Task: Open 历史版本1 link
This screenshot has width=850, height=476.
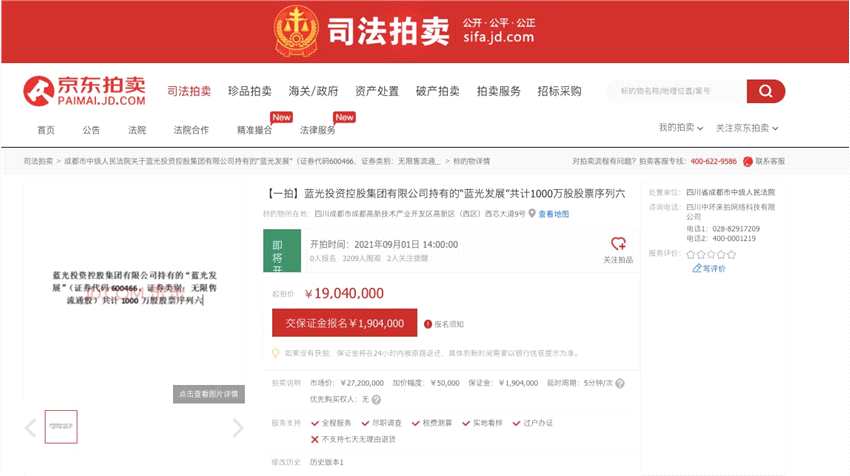Action: pos(326,462)
